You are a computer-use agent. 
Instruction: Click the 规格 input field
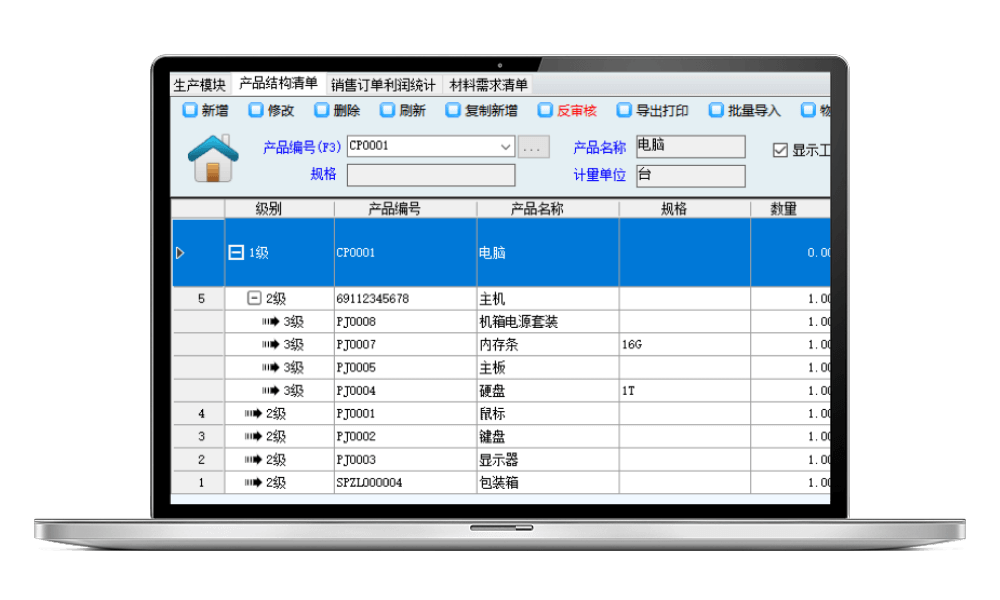[x=431, y=176]
